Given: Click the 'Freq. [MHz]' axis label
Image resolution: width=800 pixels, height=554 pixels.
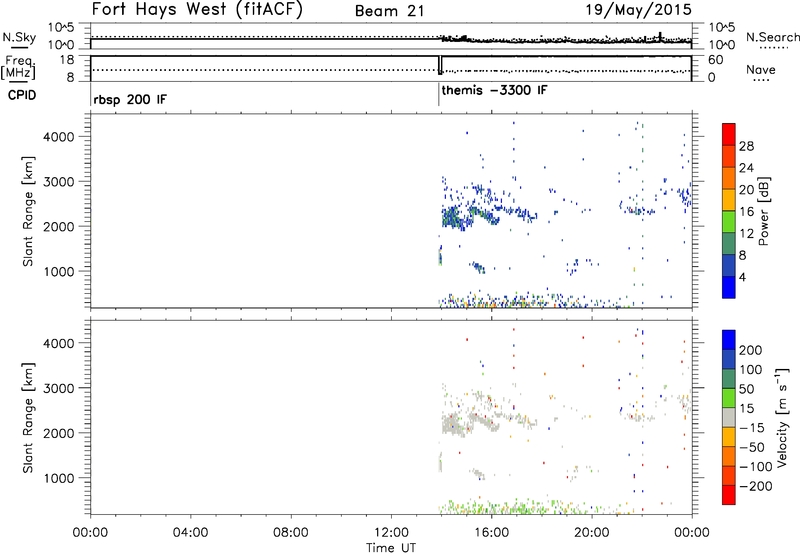Looking at the screenshot, I should click(x=18, y=68).
